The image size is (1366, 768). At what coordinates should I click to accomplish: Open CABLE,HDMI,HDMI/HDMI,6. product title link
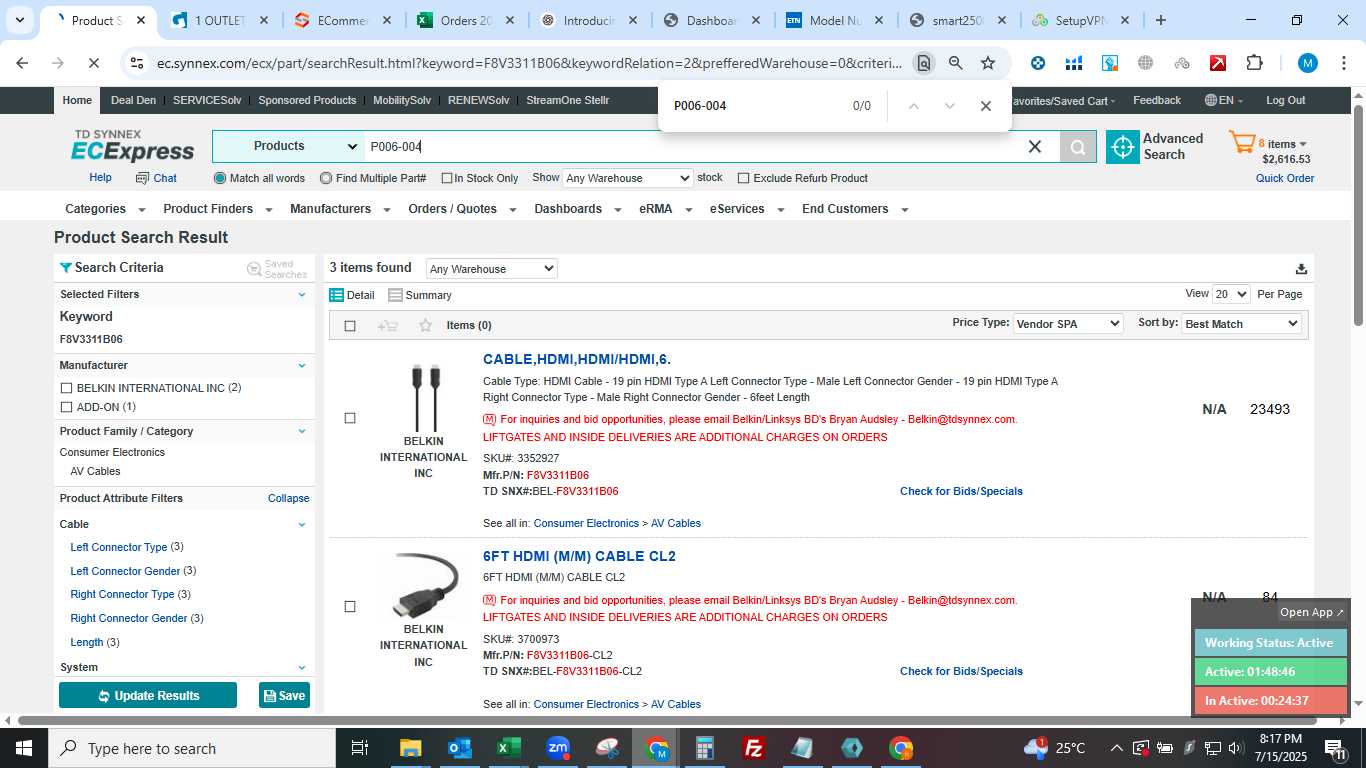[577, 359]
